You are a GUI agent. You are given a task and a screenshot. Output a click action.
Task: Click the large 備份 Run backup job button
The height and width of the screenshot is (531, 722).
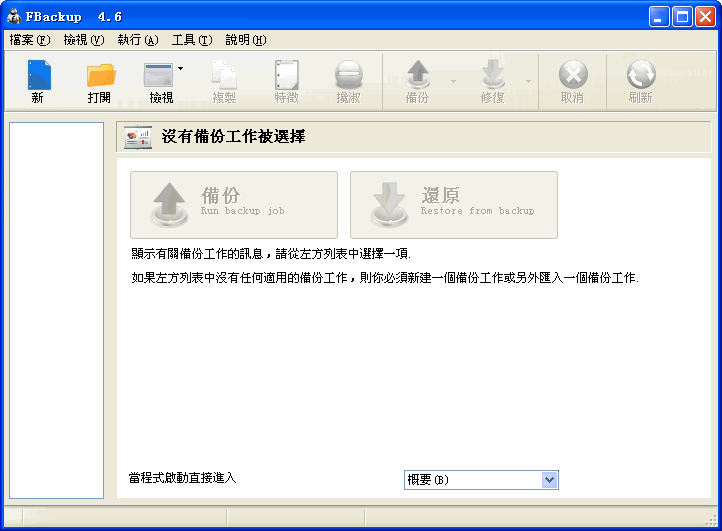click(234, 204)
